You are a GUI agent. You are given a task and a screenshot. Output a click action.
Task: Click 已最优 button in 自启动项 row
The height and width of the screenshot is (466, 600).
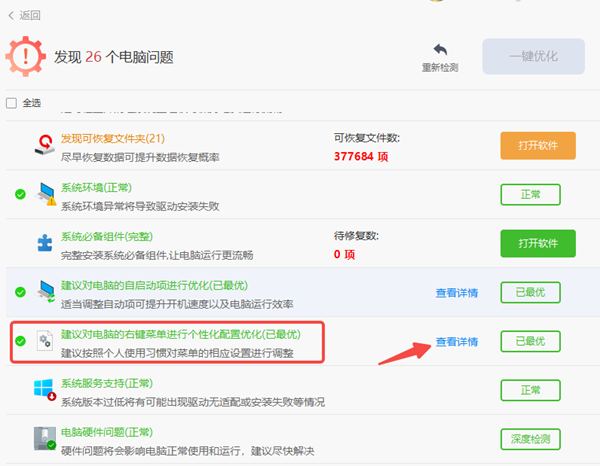click(x=530, y=292)
